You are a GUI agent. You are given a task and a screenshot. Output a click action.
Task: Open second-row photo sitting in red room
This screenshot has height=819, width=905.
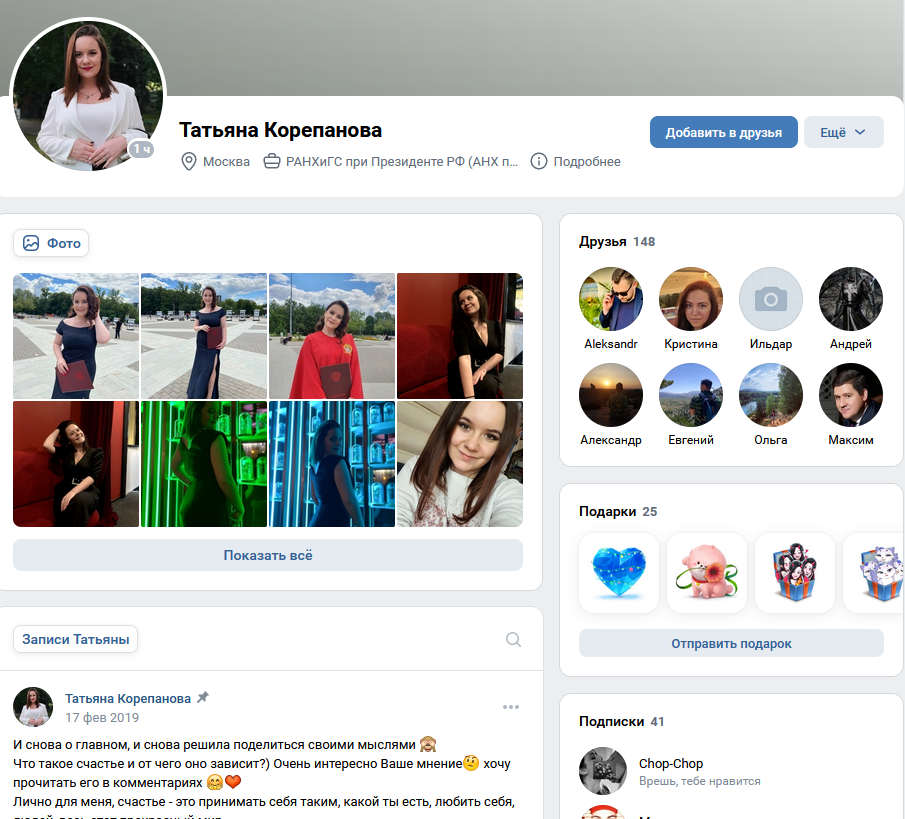[x=76, y=464]
